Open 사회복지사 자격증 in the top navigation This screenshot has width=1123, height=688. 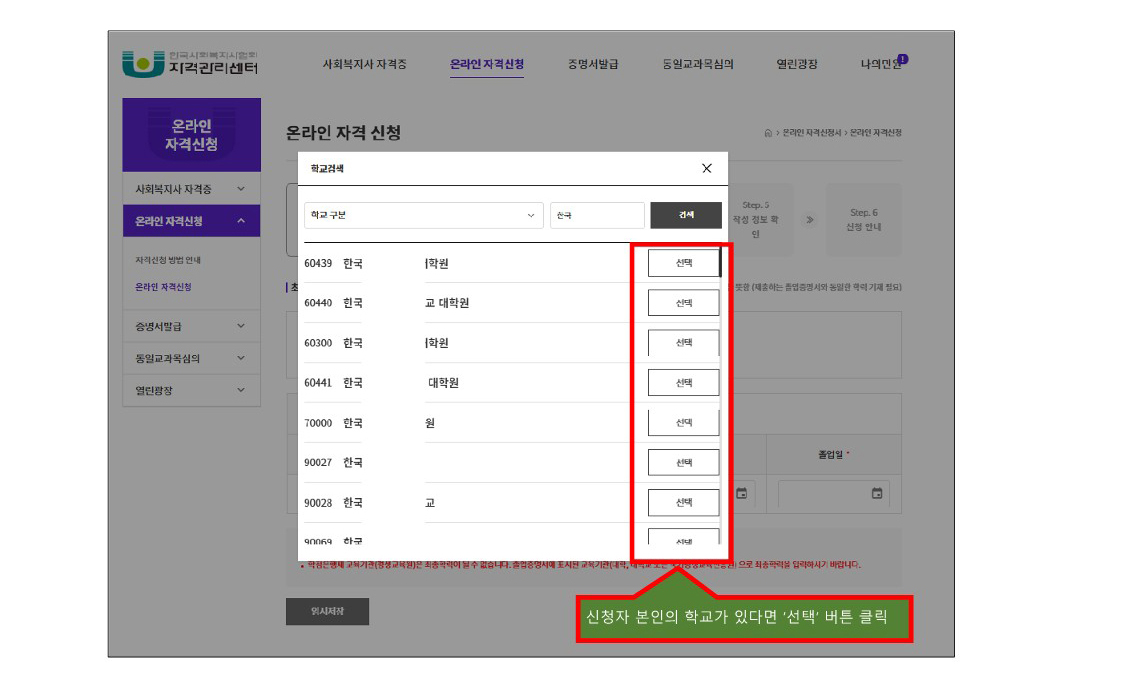click(365, 64)
